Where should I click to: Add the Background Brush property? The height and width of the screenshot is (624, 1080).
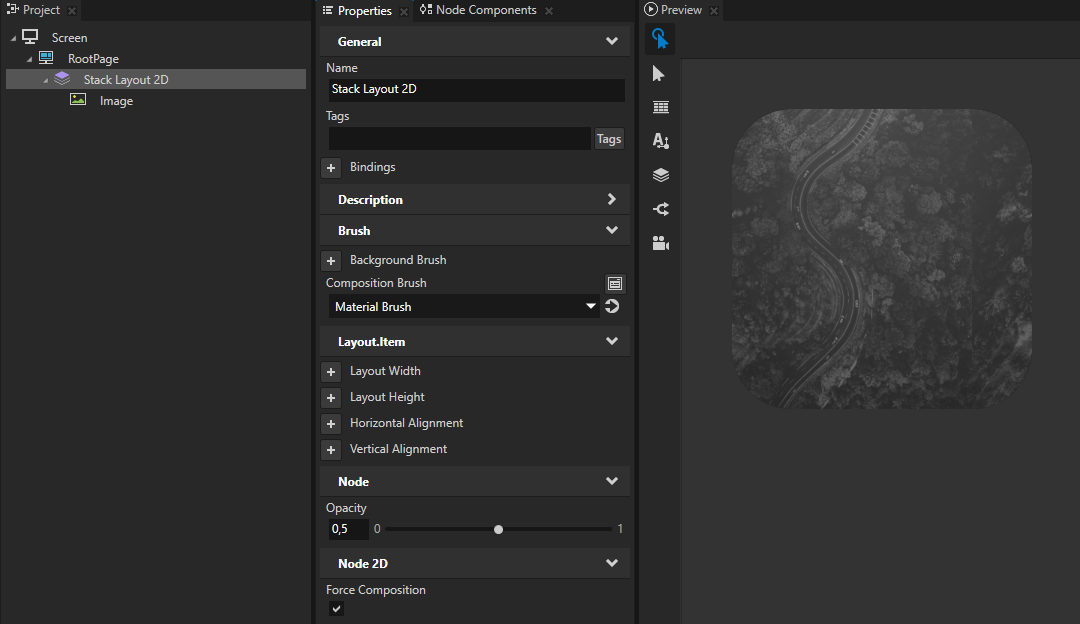[331, 261]
